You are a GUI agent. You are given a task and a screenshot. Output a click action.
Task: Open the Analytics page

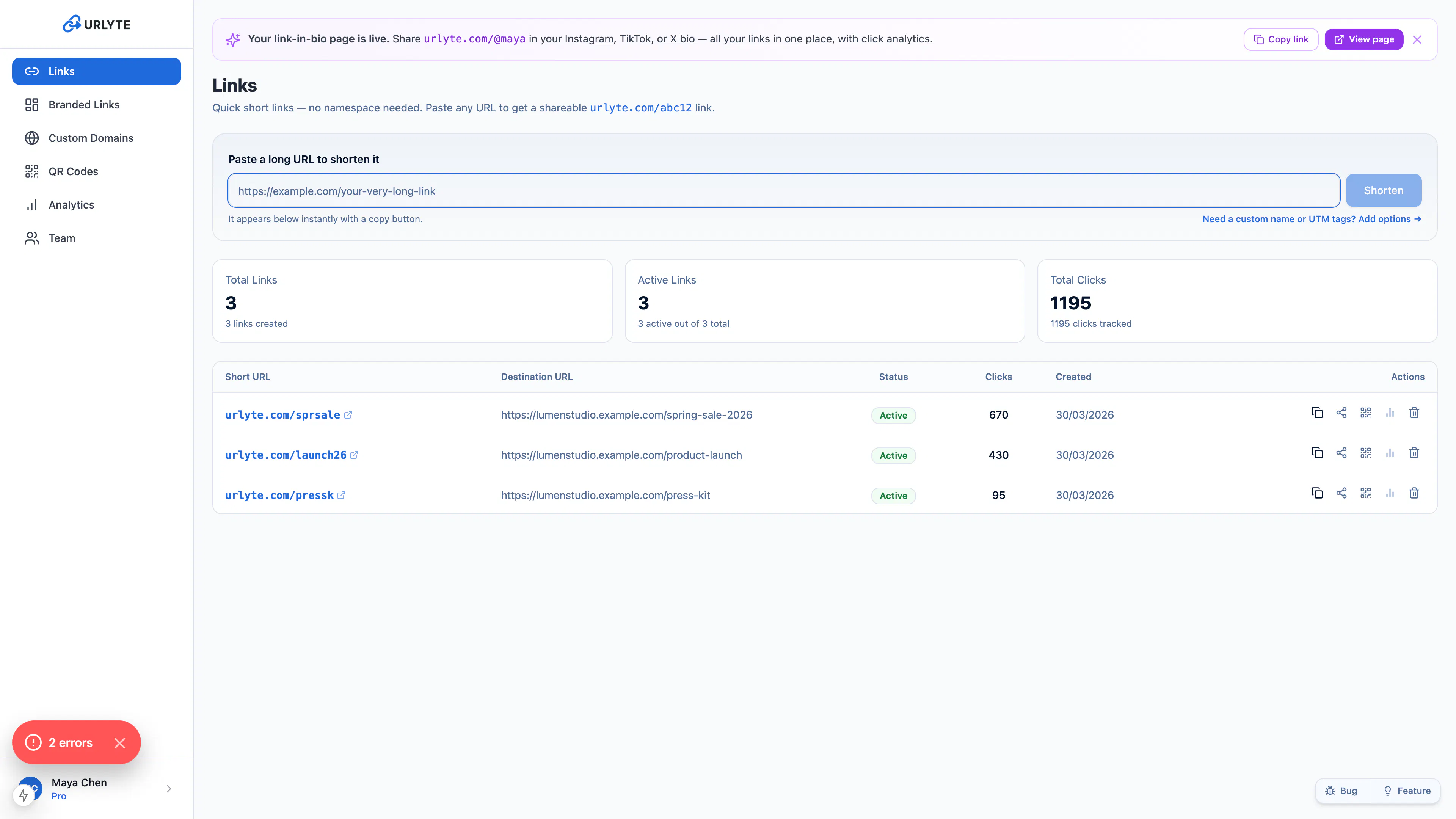97,205
